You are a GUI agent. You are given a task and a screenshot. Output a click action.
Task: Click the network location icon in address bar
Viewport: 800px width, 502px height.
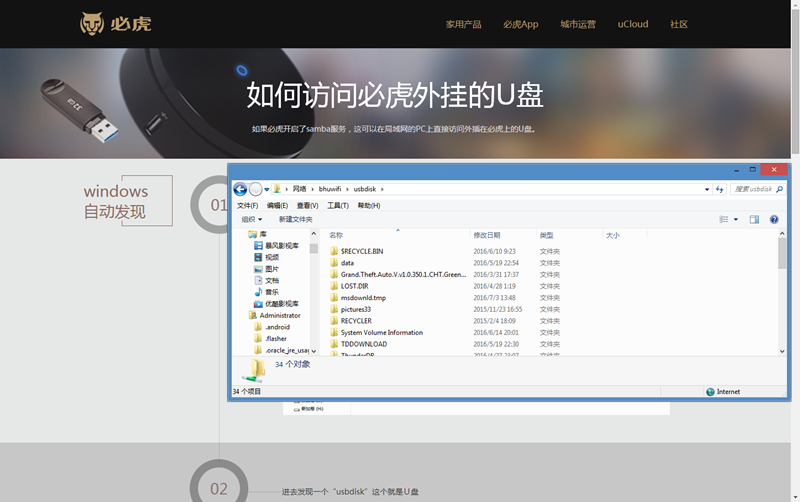point(277,189)
